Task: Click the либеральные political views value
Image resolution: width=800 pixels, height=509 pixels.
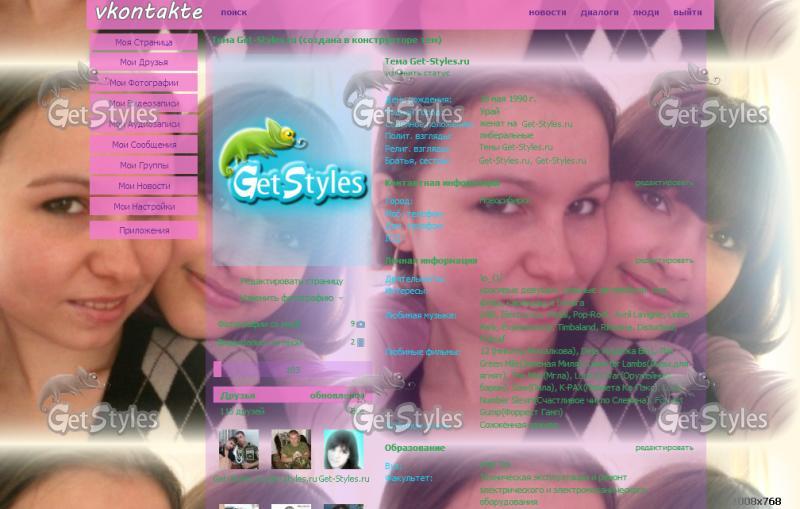Action: coord(506,135)
